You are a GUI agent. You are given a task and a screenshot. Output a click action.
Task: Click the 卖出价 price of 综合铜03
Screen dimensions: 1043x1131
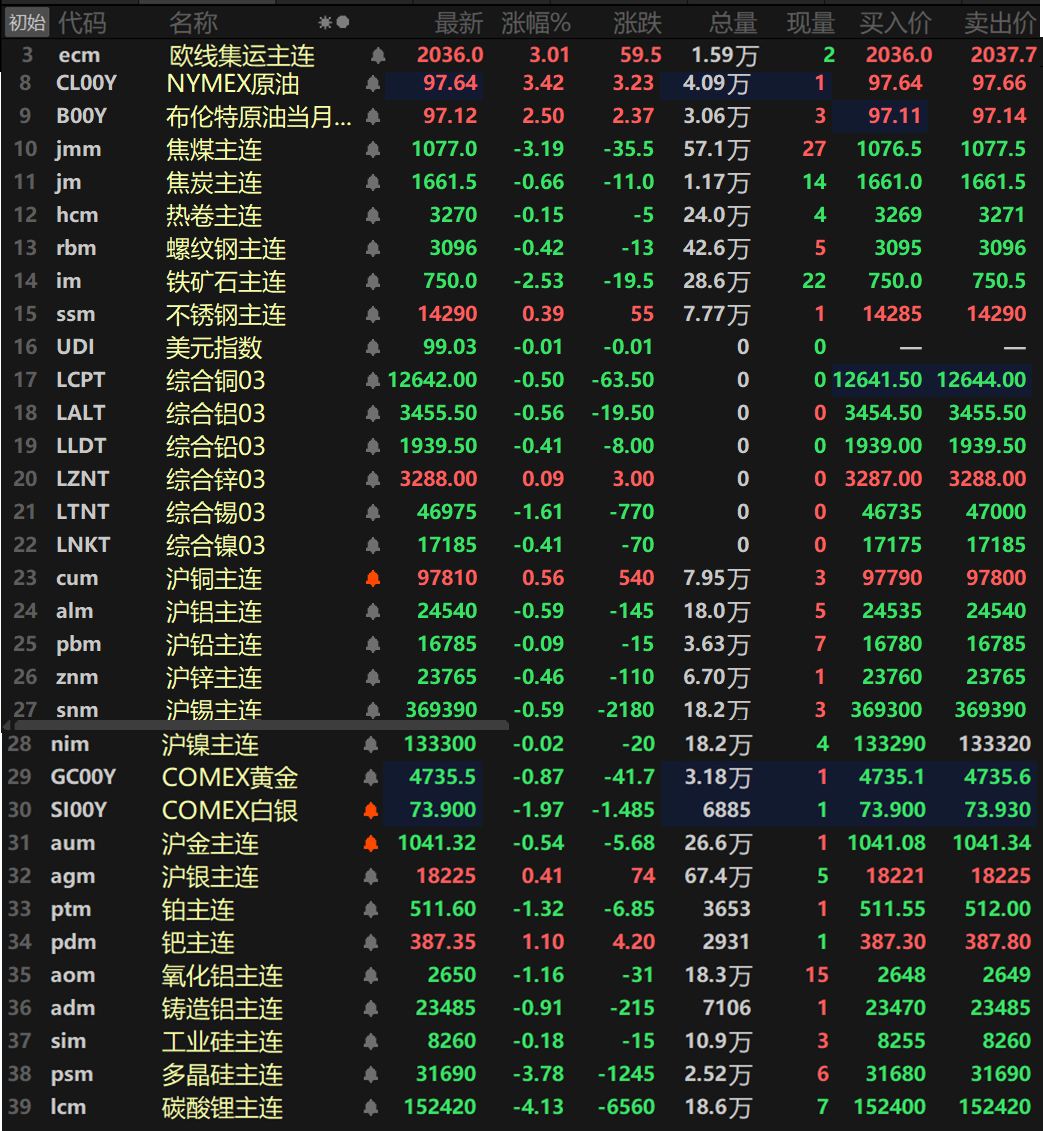pos(985,380)
